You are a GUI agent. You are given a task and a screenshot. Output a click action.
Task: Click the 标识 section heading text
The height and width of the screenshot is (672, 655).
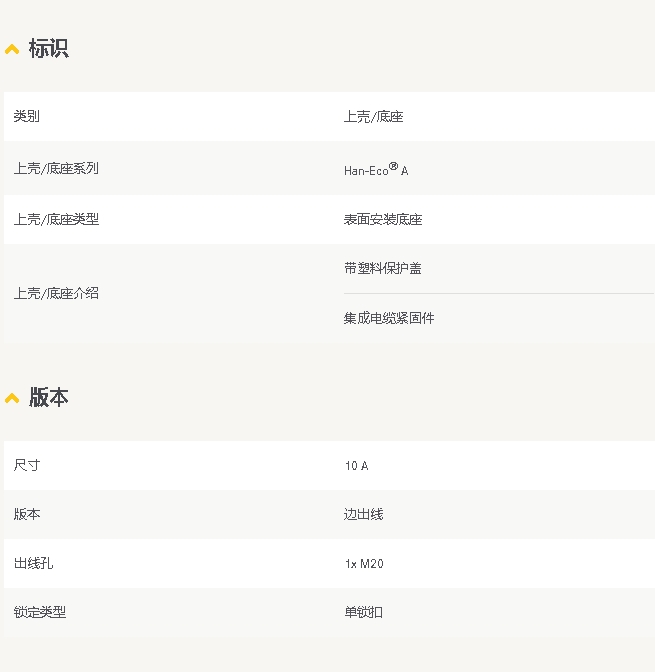(48, 49)
